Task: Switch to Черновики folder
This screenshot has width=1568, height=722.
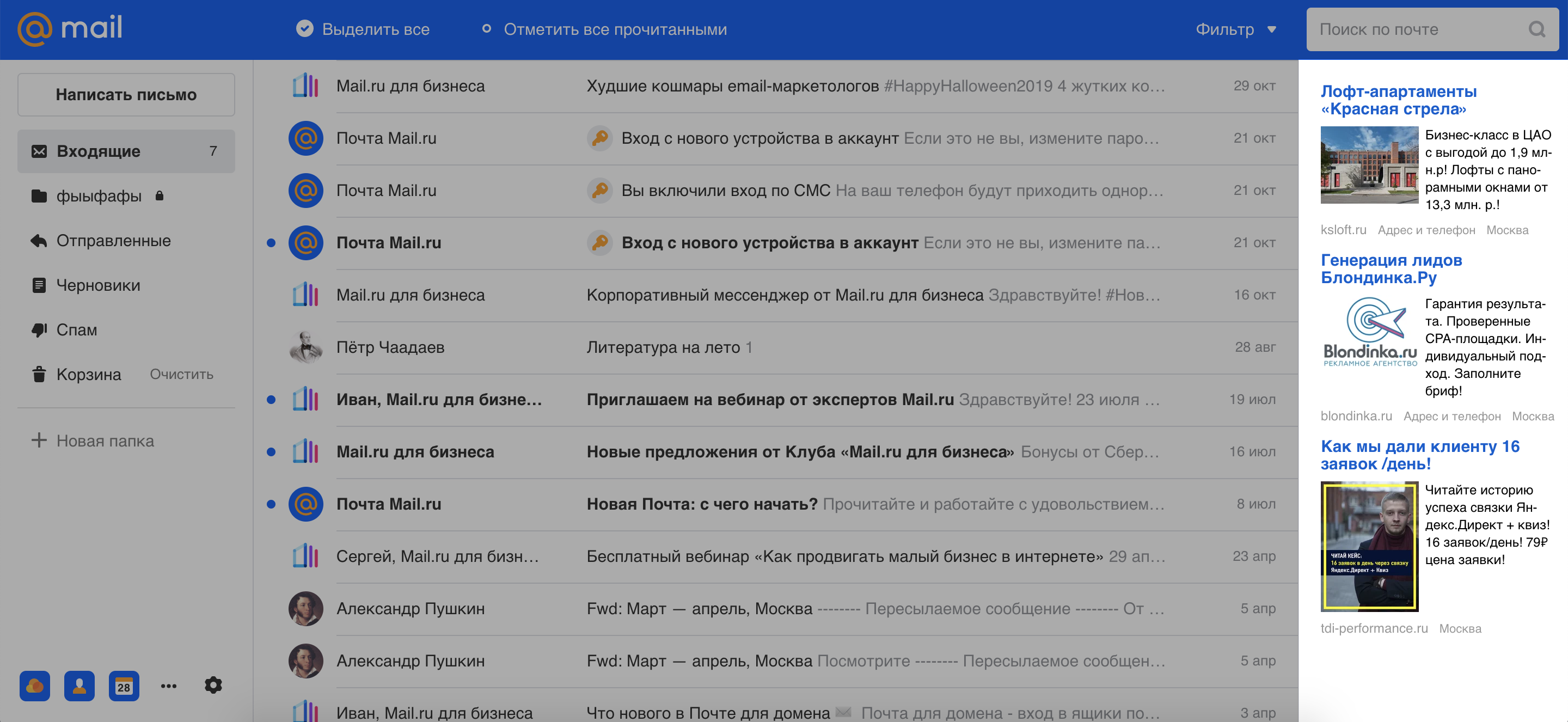Action: pos(98,285)
